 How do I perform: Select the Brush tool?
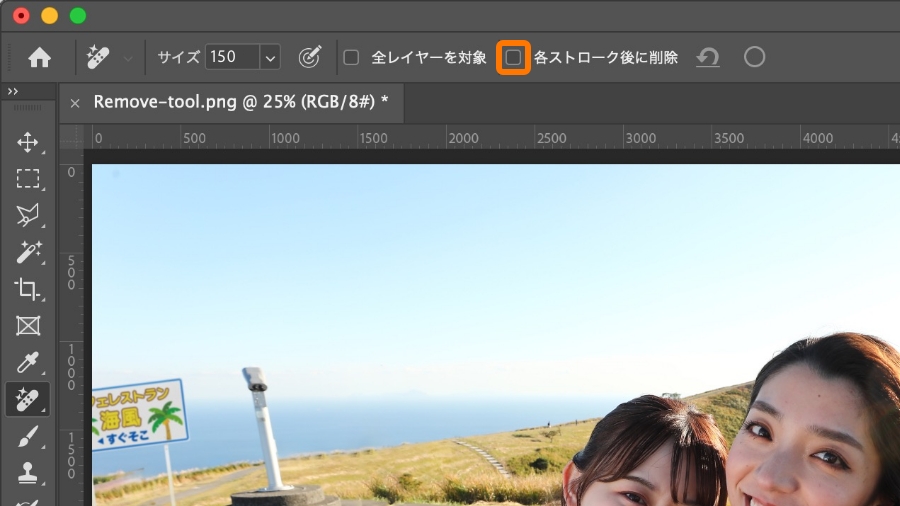[x=28, y=437]
